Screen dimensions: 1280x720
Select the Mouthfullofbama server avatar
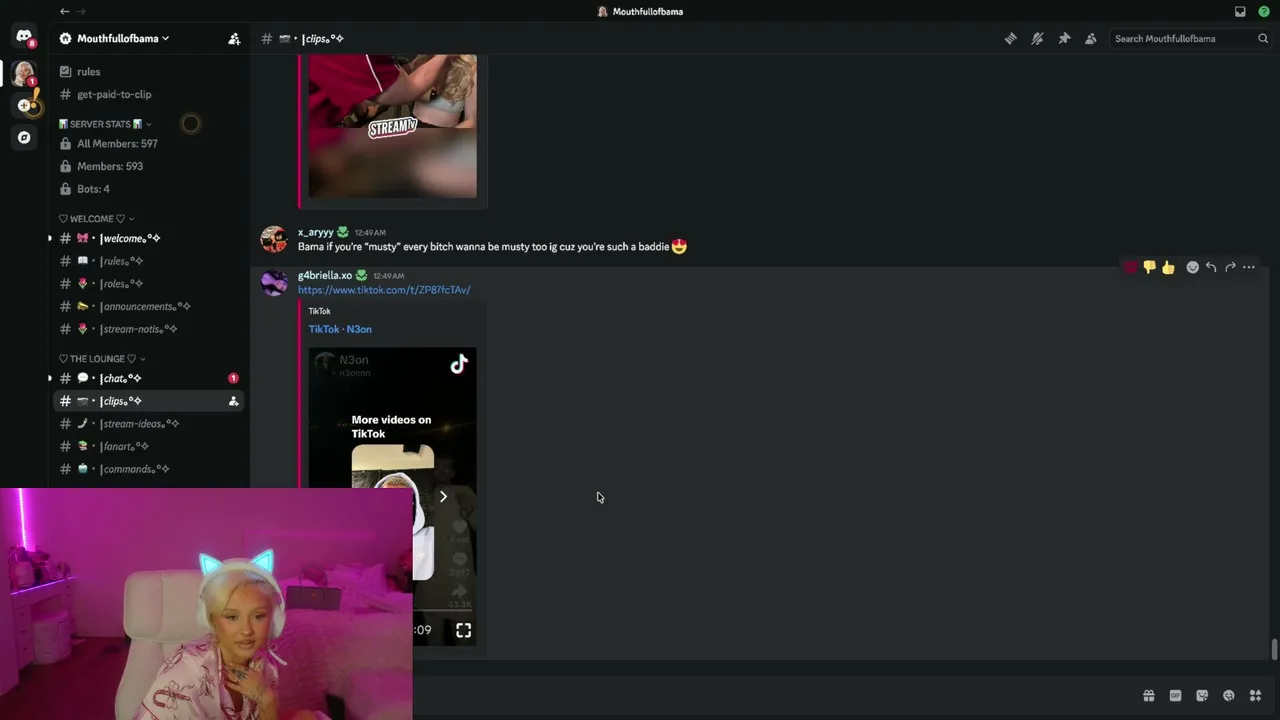coord(24,73)
